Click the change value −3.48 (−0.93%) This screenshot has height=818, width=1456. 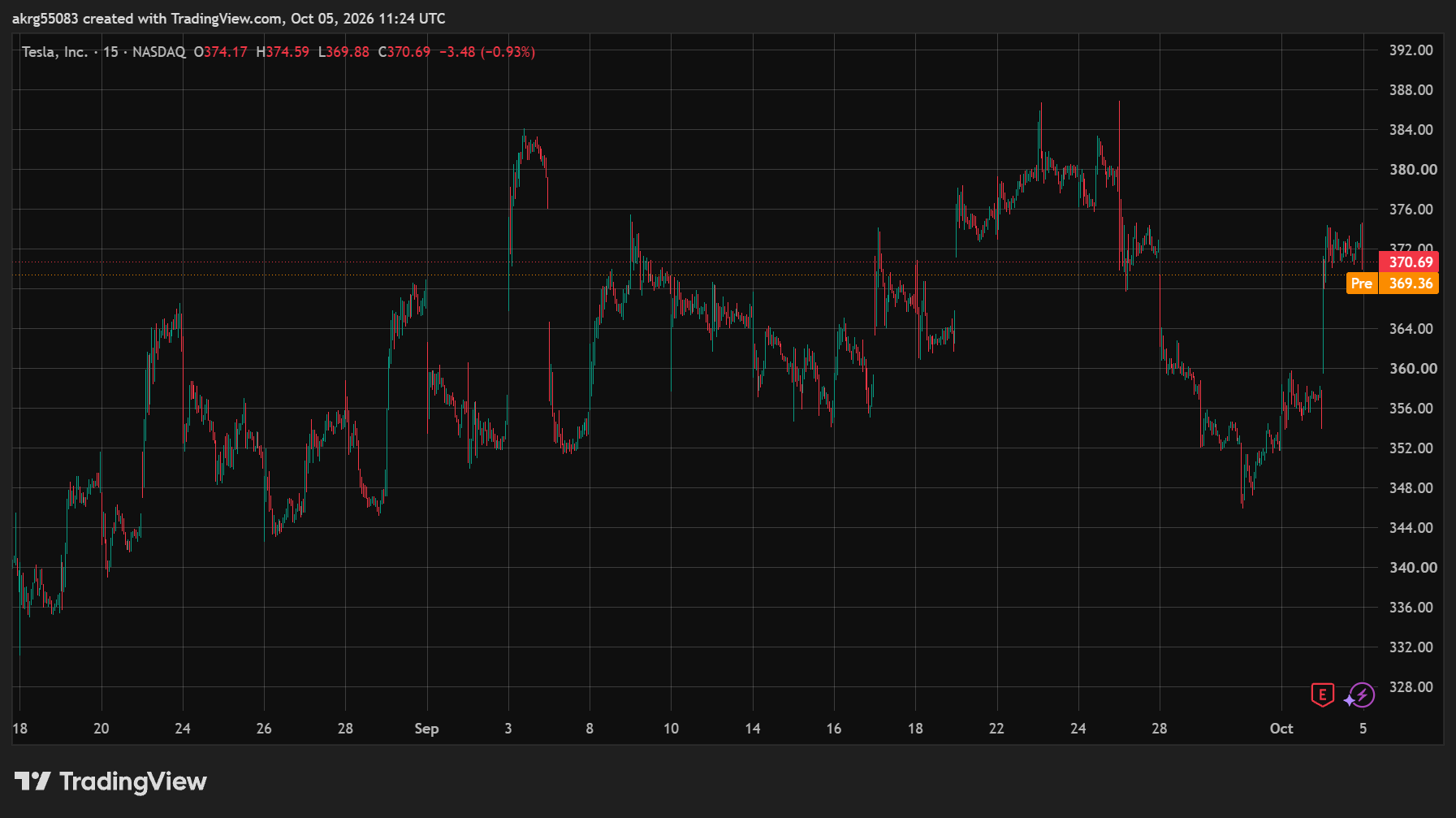(487, 52)
